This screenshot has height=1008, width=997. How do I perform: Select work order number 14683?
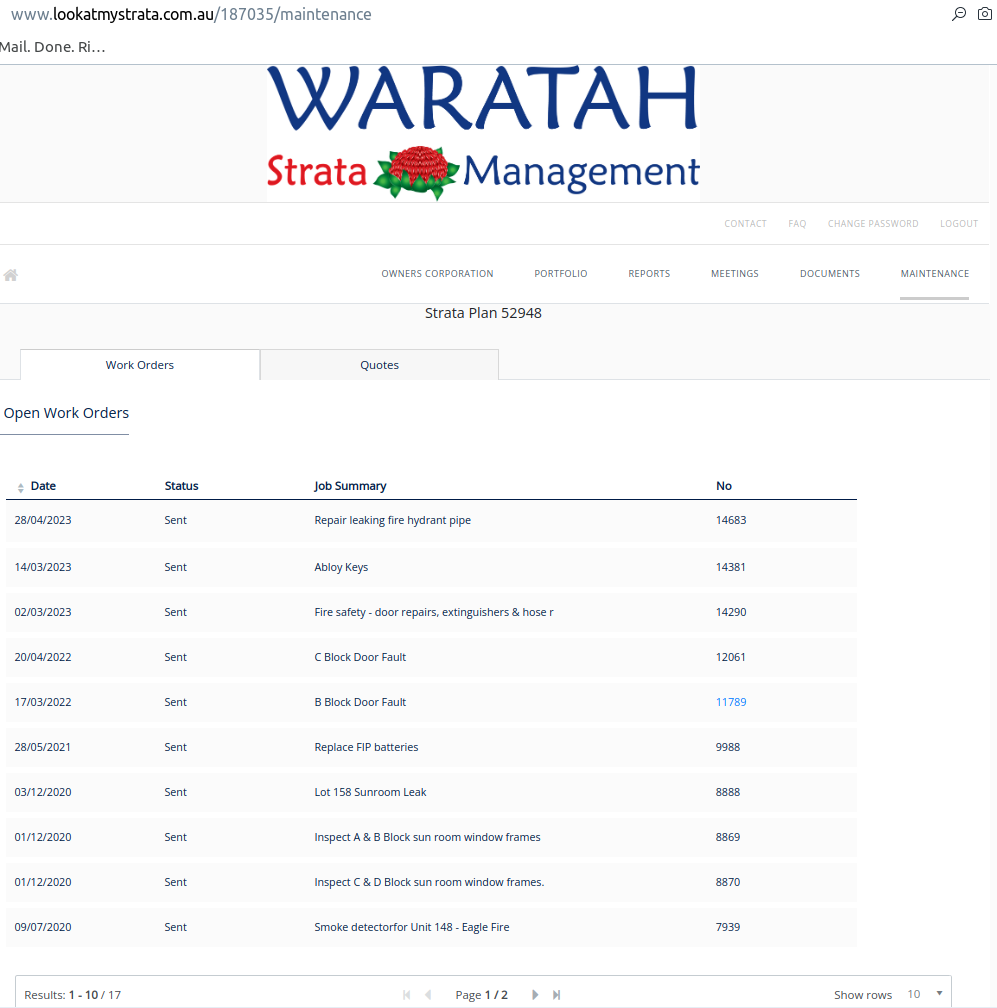click(x=731, y=520)
